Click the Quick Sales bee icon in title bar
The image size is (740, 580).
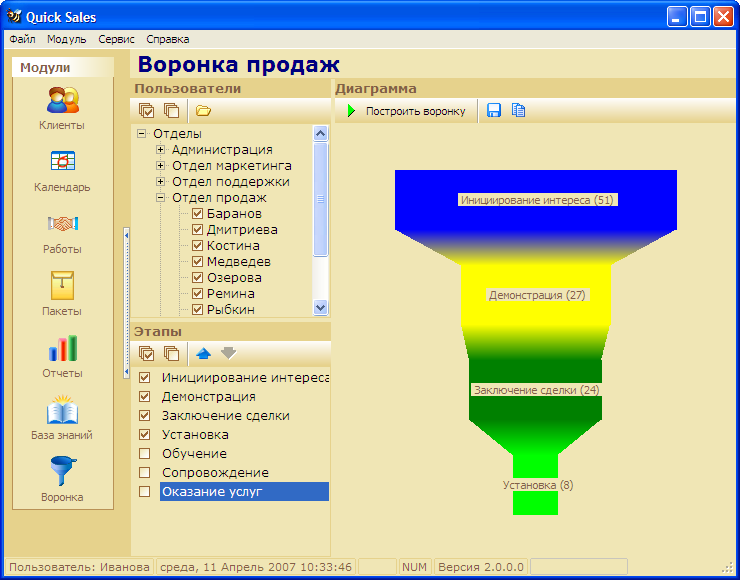tap(14, 17)
